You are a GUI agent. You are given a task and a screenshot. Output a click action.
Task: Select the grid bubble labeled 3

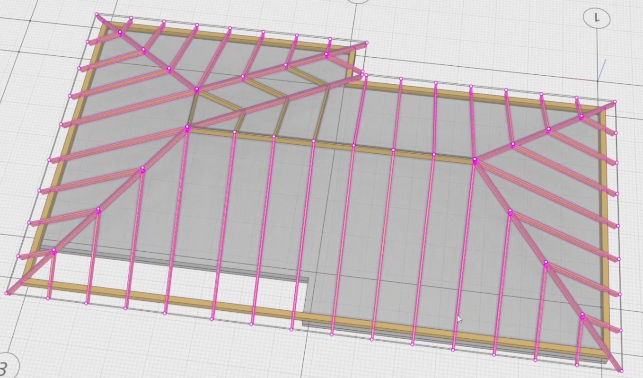[x=6, y=365]
